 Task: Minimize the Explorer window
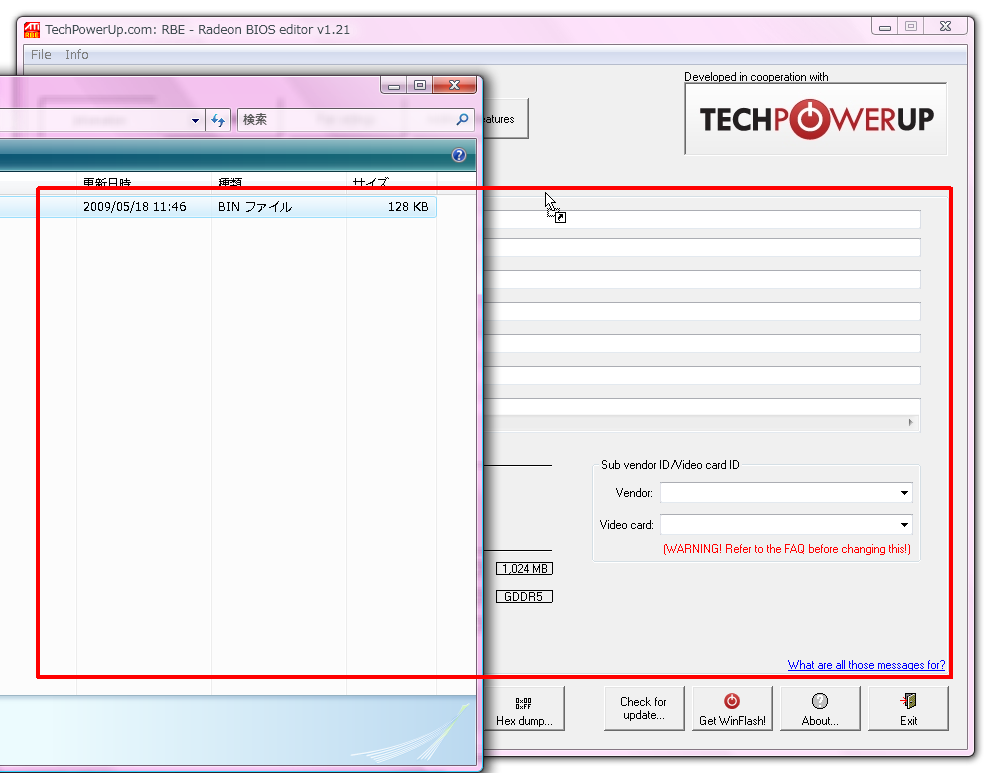(394, 85)
